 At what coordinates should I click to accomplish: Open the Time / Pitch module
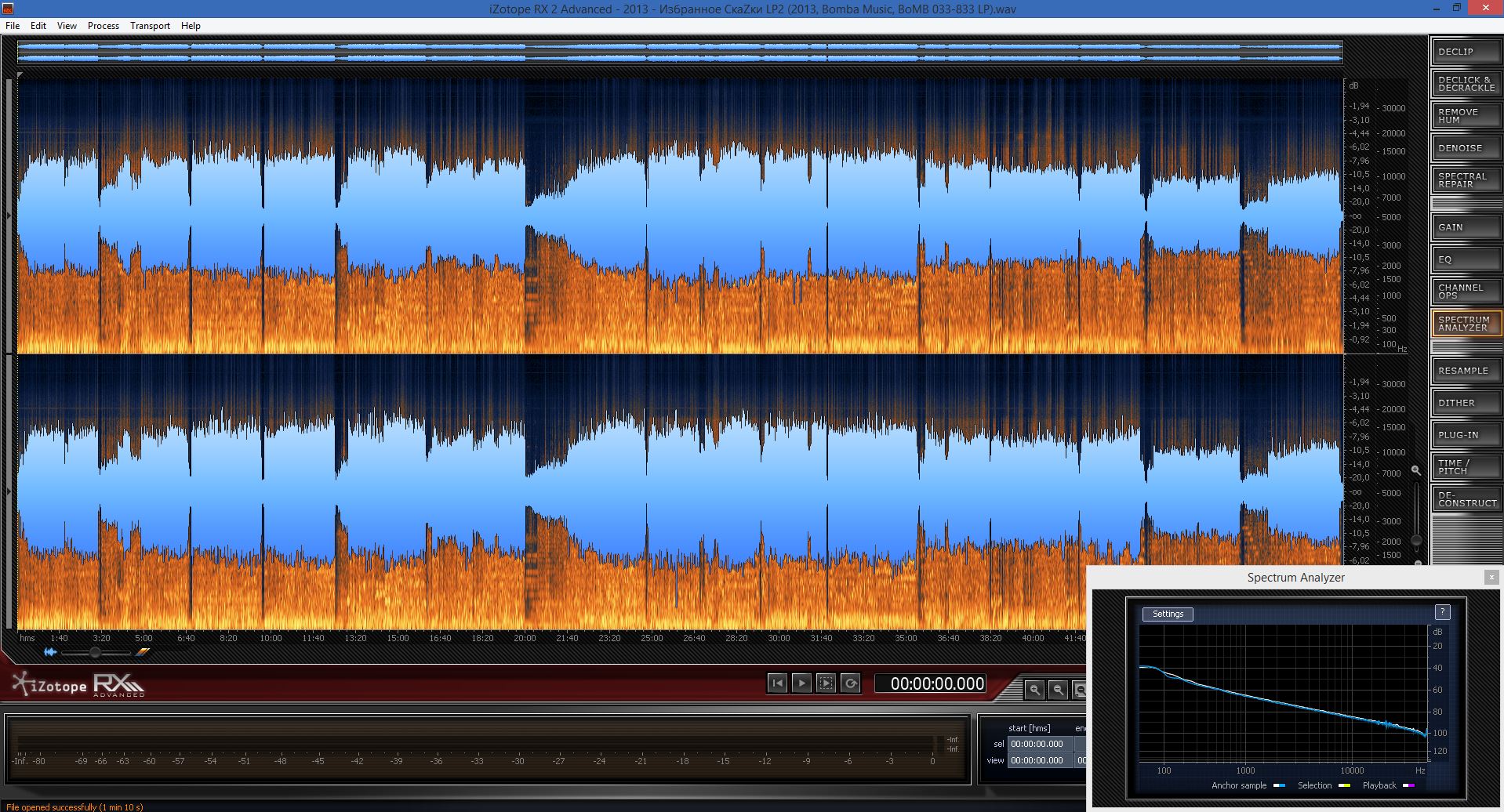click(x=1466, y=467)
